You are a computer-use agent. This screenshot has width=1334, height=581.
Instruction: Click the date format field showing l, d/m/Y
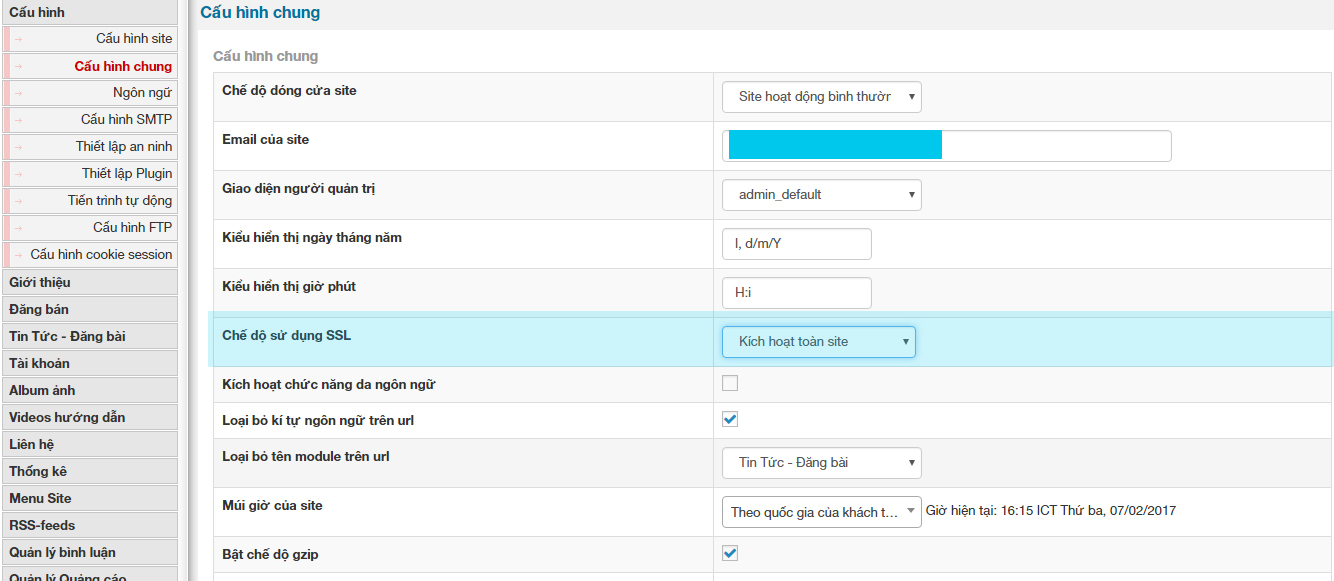[x=797, y=244]
